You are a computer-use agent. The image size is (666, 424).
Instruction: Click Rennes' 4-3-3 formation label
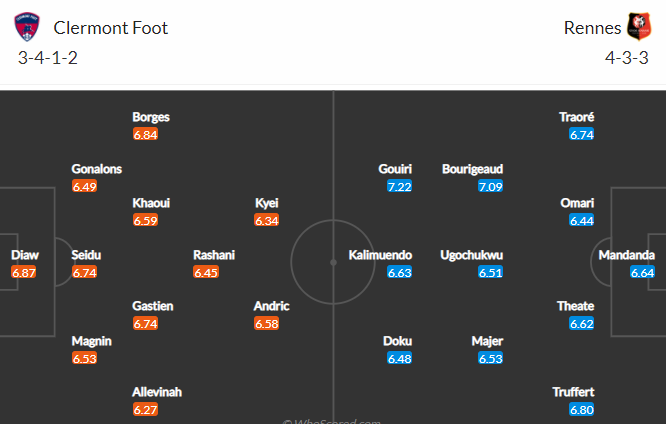[626, 58]
